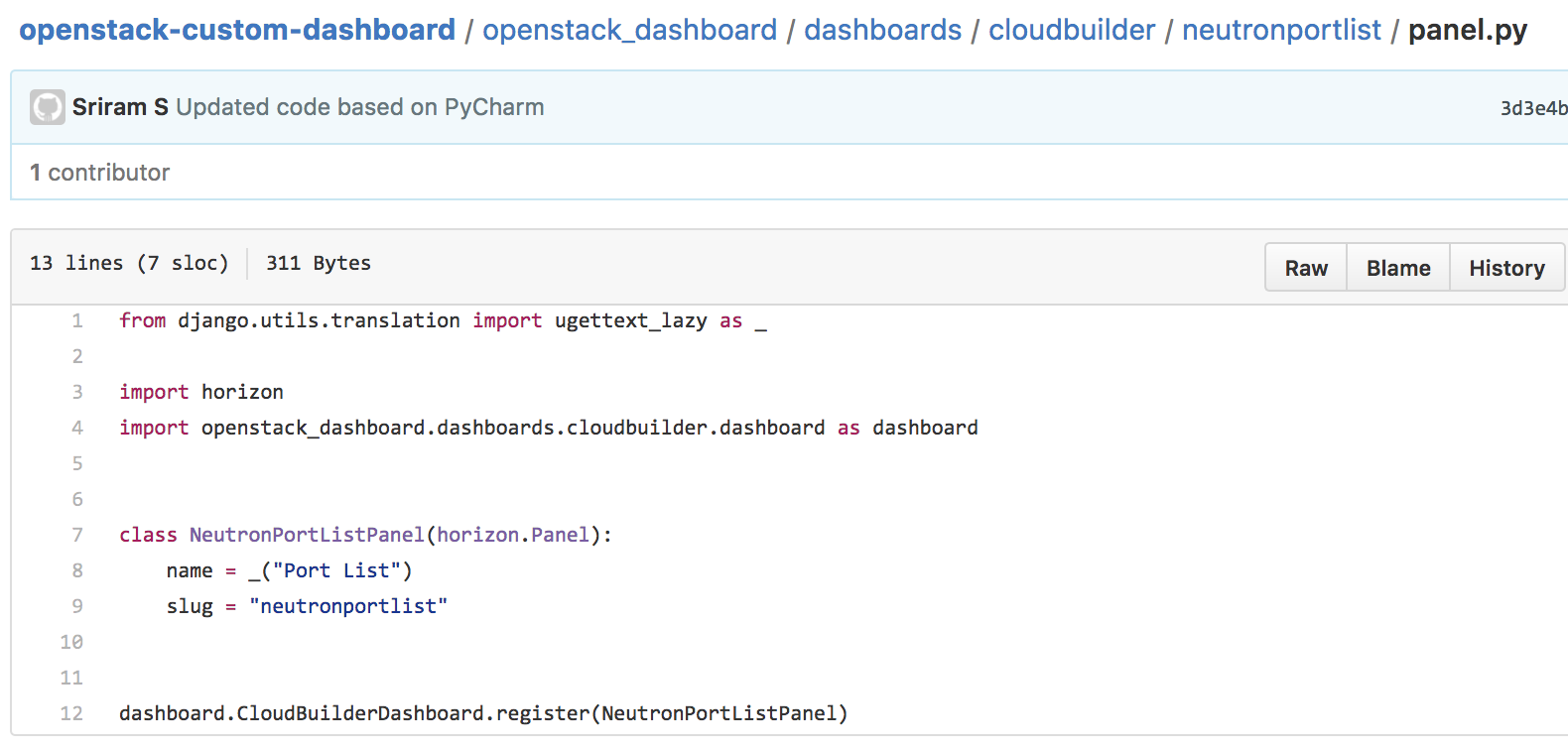Click author name Sriram S

click(120, 107)
